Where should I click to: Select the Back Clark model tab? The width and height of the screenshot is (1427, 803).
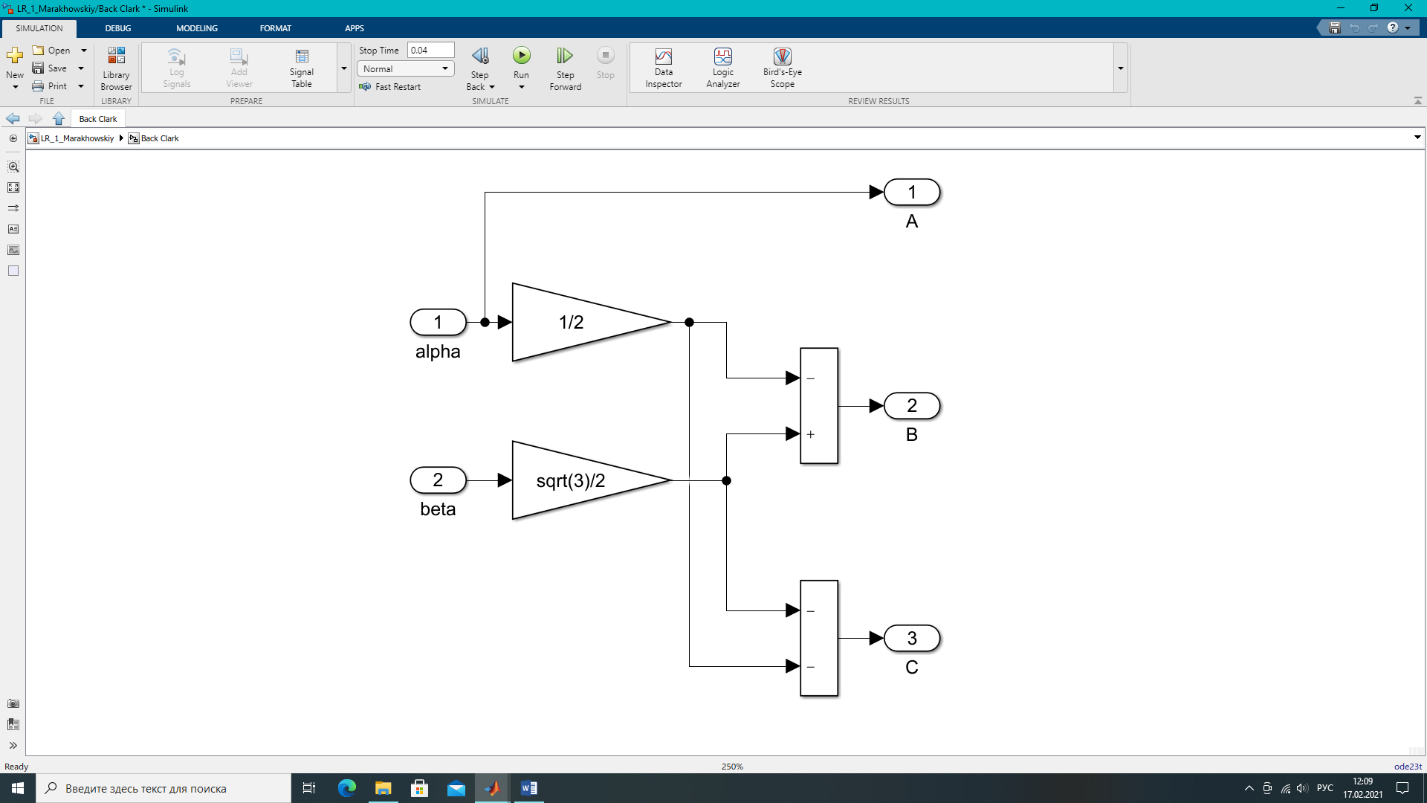coord(98,119)
